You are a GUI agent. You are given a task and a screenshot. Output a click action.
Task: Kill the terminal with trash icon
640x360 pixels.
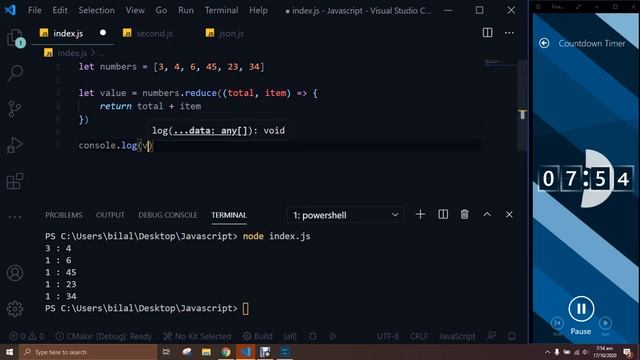tap(464, 214)
